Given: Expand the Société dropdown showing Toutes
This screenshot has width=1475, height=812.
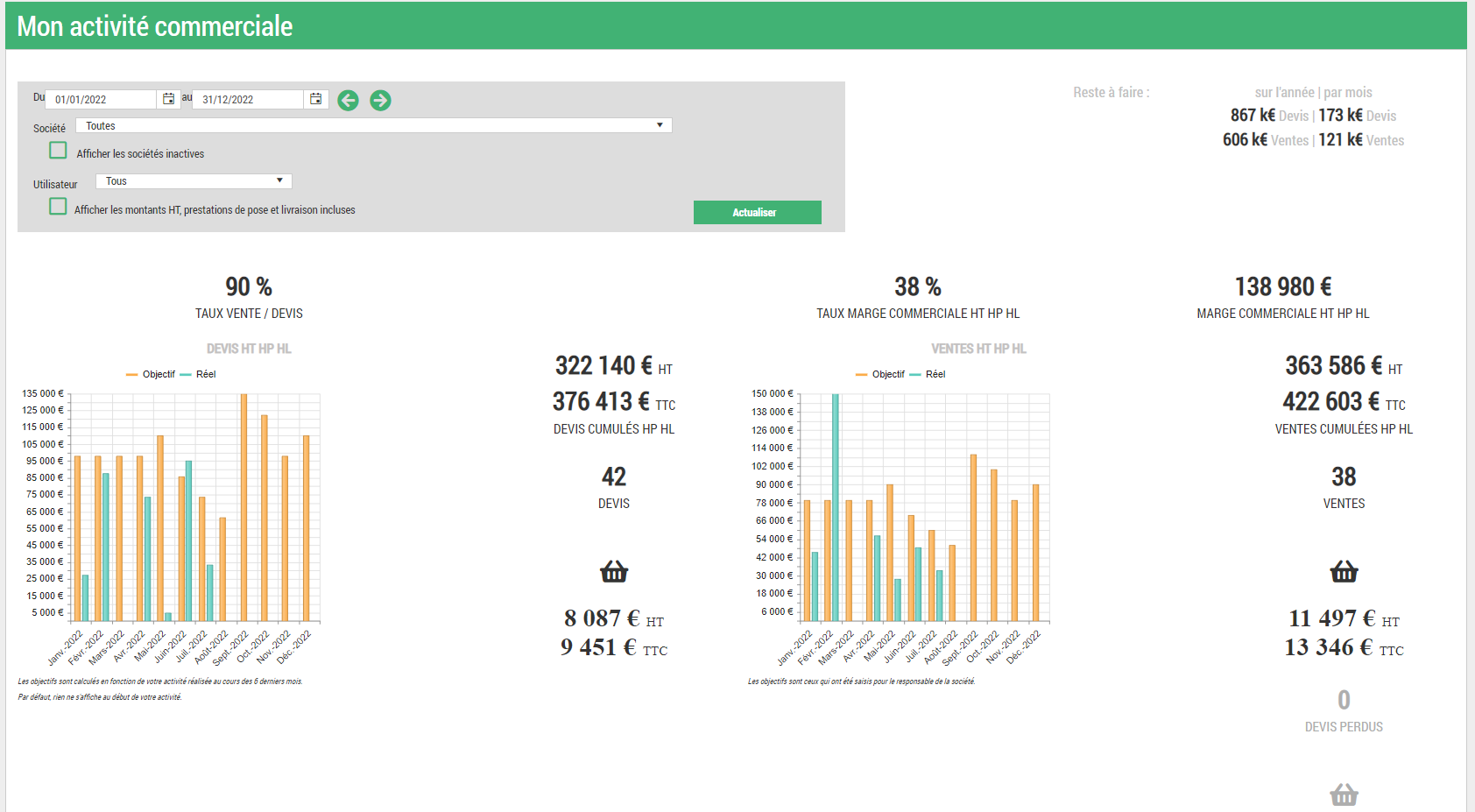Looking at the screenshot, I should pos(373,125).
